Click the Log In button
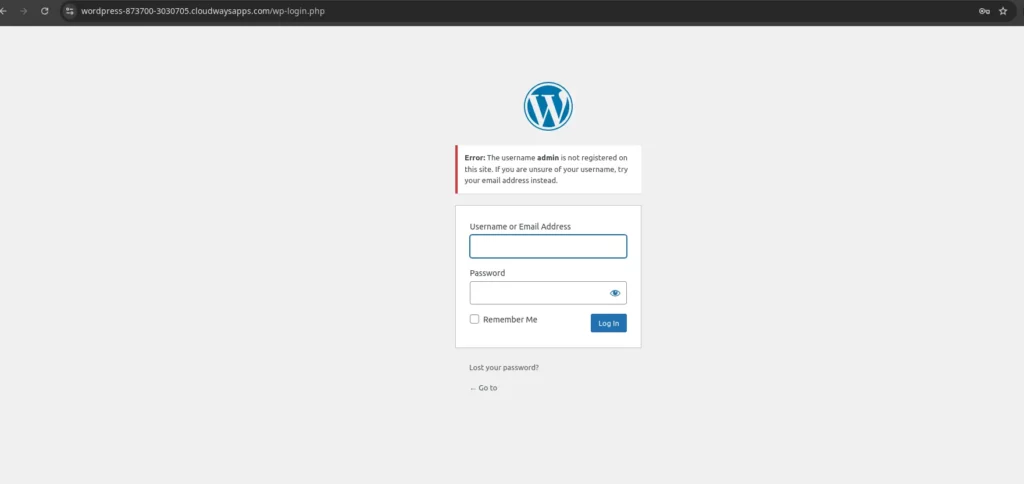This screenshot has width=1024, height=484. pyautogui.click(x=609, y=323)
